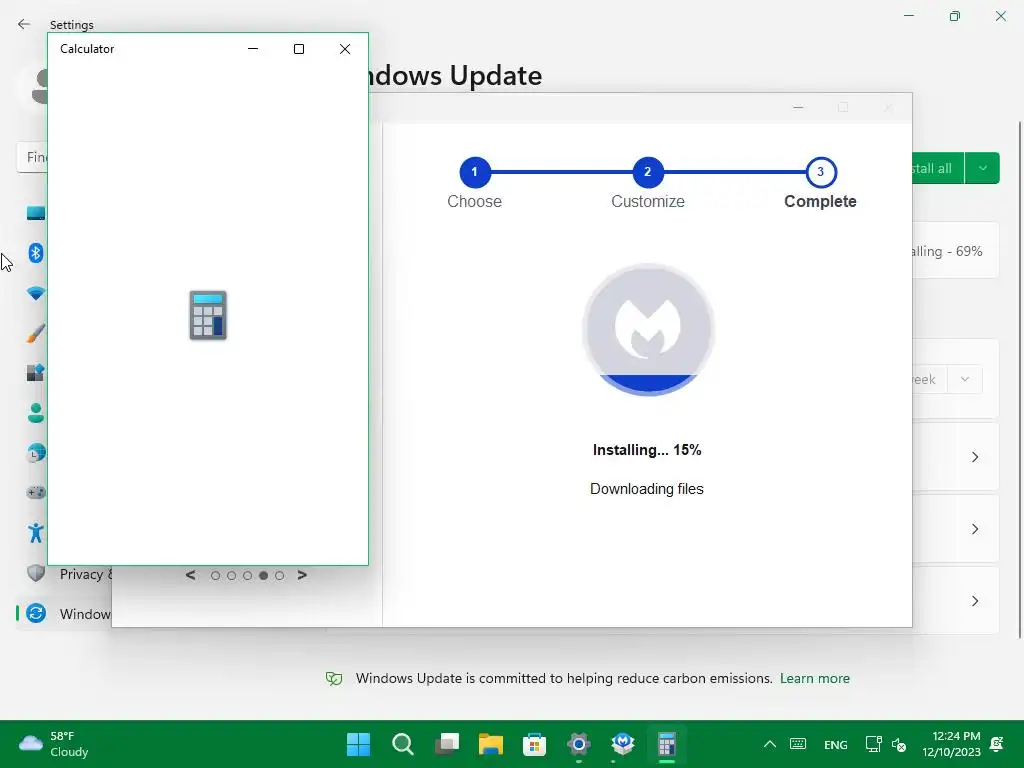Screen dimensions: 1024x768
Task: Open Gaming controller icon in sidebar
Action: [36, 492]
